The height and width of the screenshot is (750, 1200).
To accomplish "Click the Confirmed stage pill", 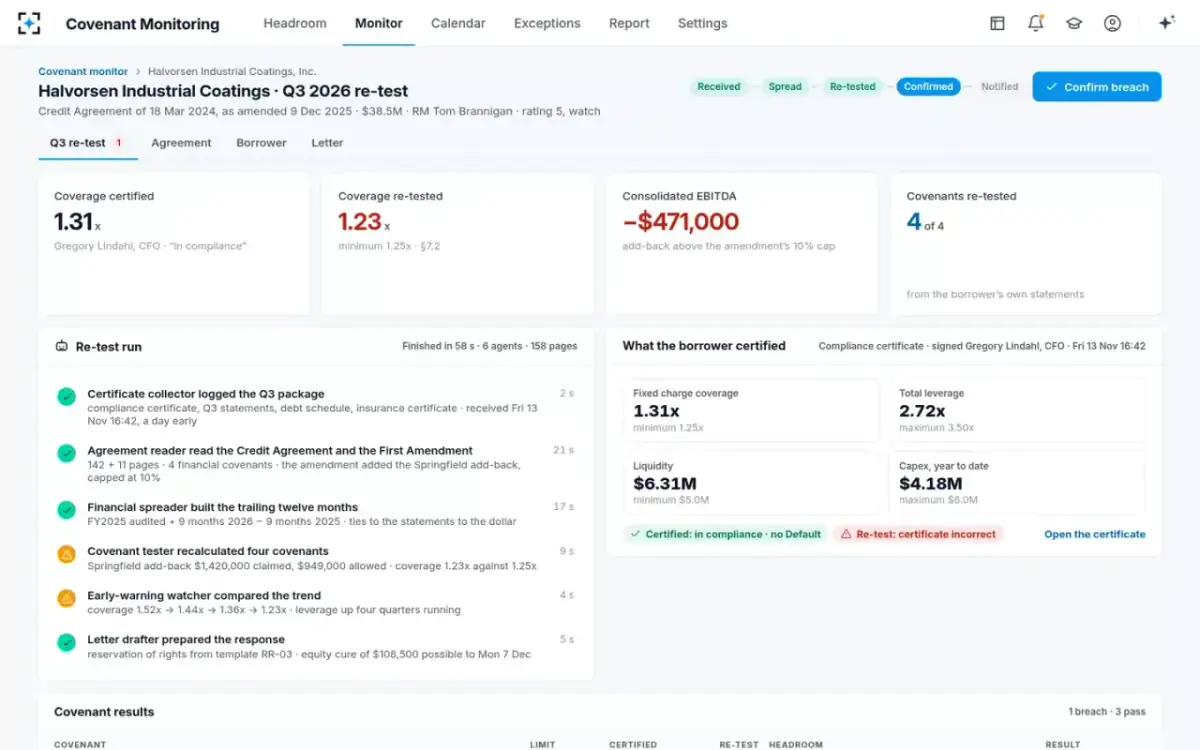I will point(928,87).
